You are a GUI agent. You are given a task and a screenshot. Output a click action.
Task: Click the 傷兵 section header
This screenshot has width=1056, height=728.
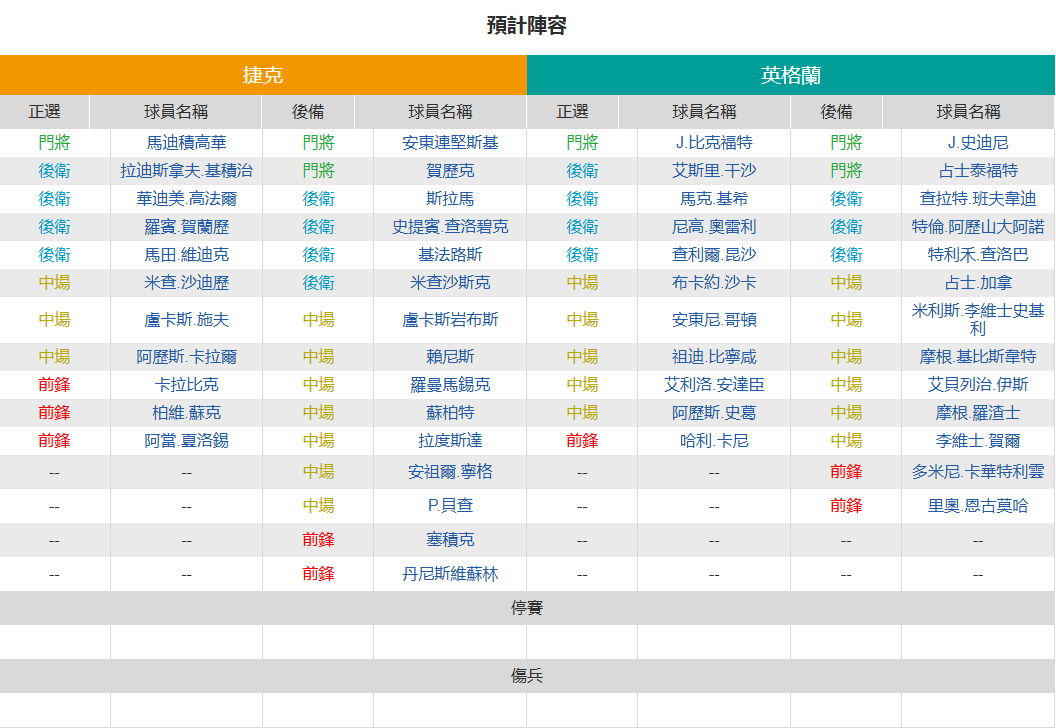pyautogui.click(x=527, y=676)
